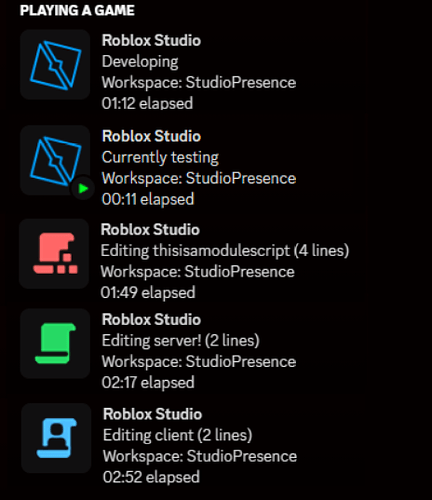Image resolution: width=432 pixels, height=500 pixels.
Task: Click Editing thisisamodulescript (4 lines) text
Action: click(x=225, y=251)
